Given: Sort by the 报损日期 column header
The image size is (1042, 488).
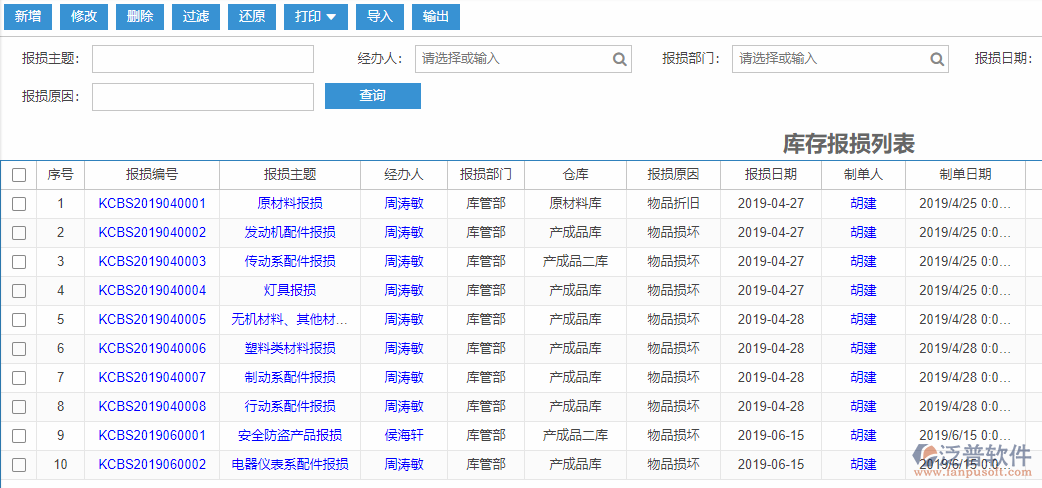Looking at the screenshot, I should click(x=771, y=175).
